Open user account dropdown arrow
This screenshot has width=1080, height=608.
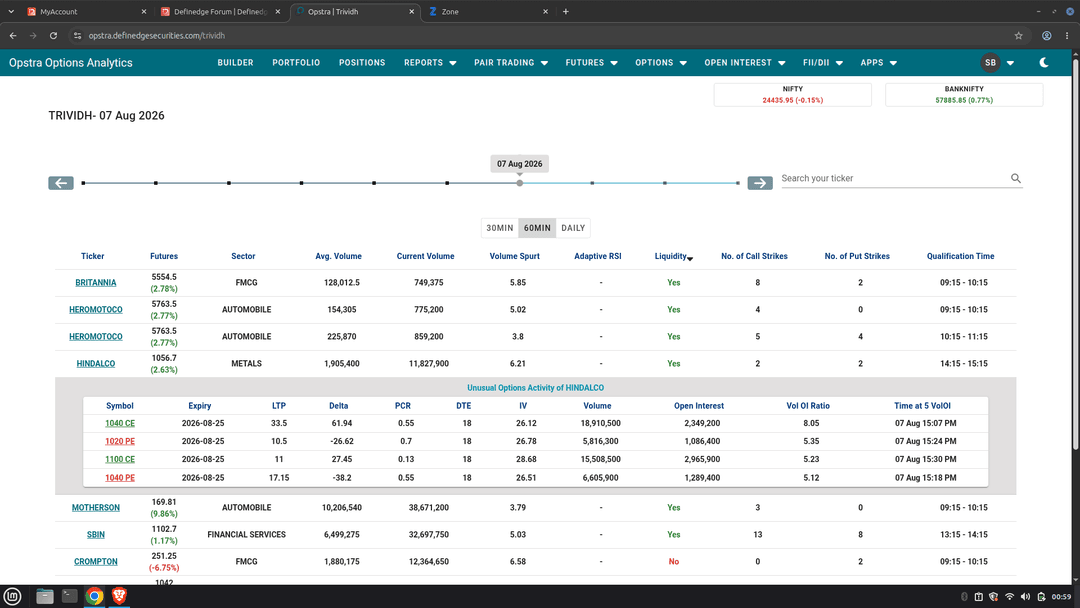[1010, 63]
